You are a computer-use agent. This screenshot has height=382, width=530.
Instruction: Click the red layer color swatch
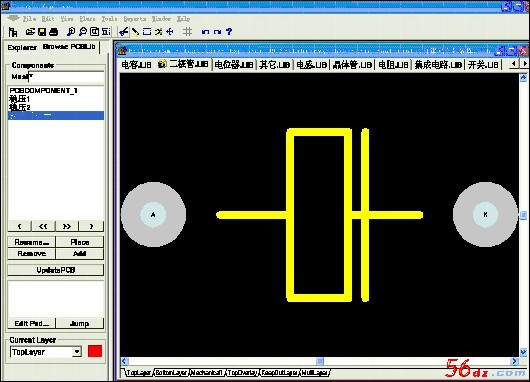[x=95, y=351]
